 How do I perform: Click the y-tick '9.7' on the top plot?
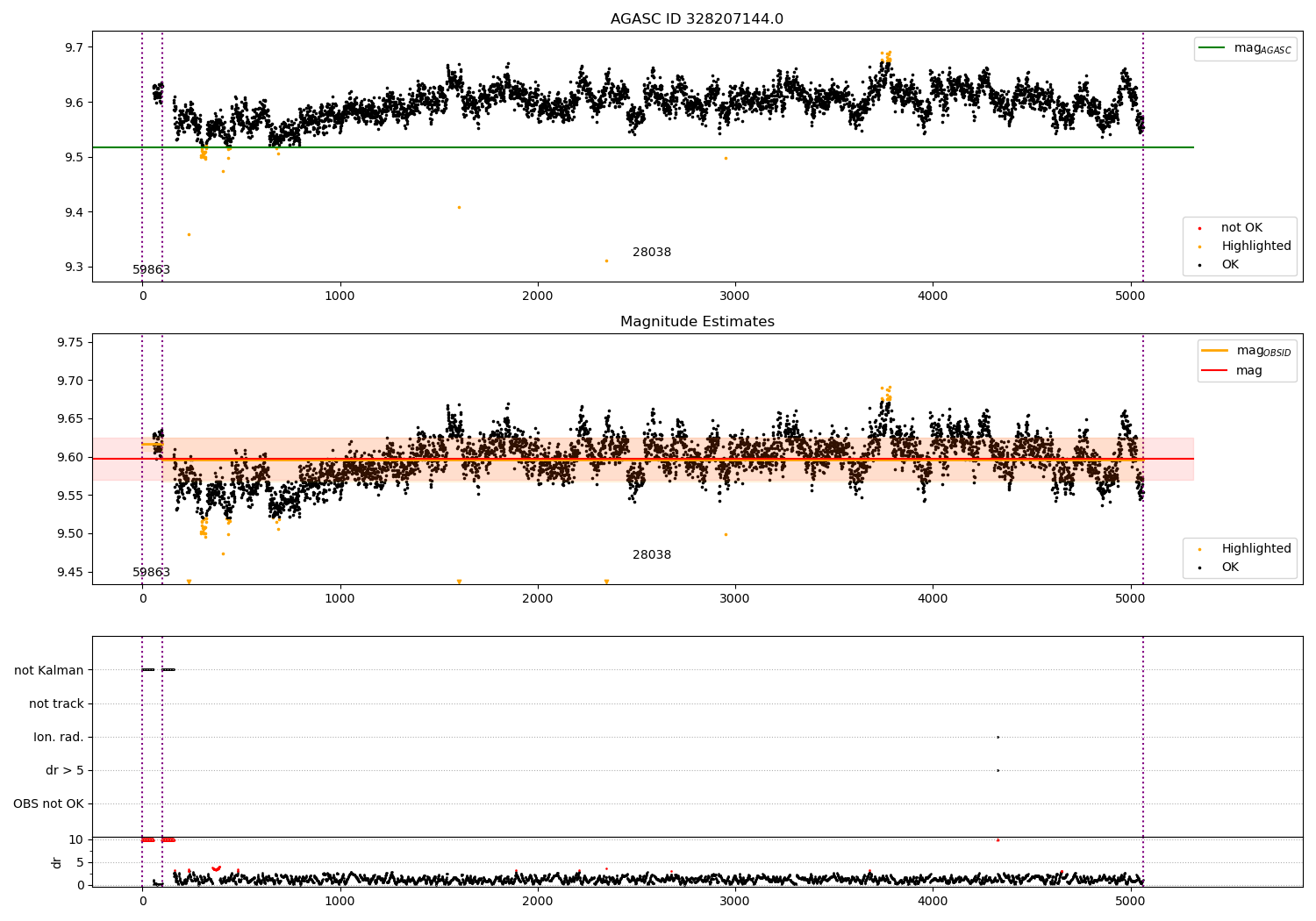click(x=75, y=47)
